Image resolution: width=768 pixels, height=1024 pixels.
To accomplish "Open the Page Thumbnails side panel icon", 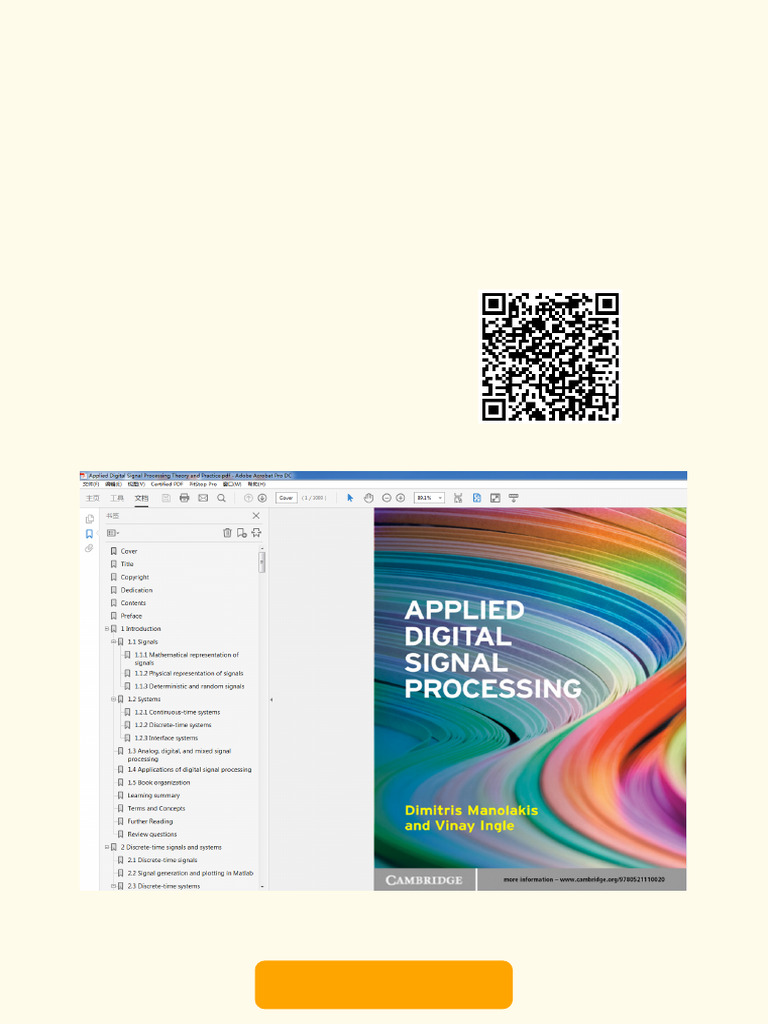I will (89, 519).
